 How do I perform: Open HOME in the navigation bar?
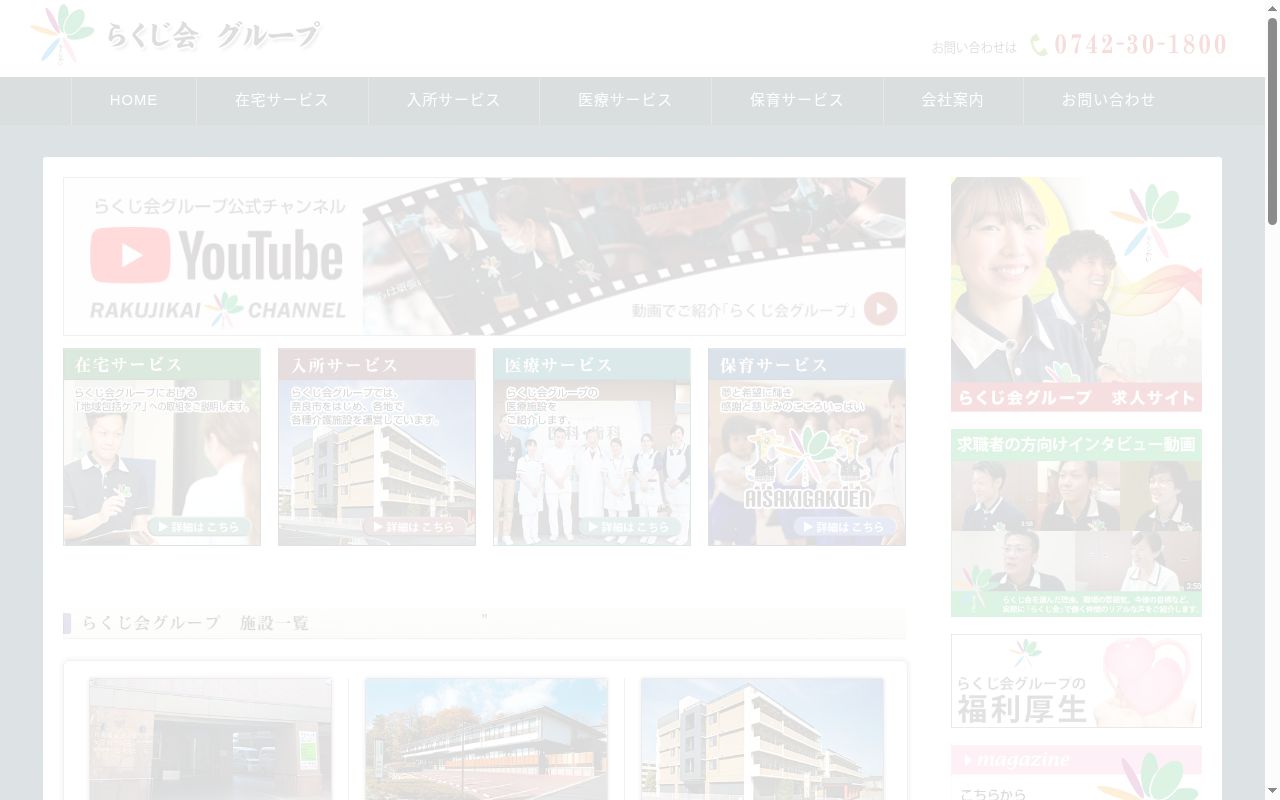(x=134, y=100)
